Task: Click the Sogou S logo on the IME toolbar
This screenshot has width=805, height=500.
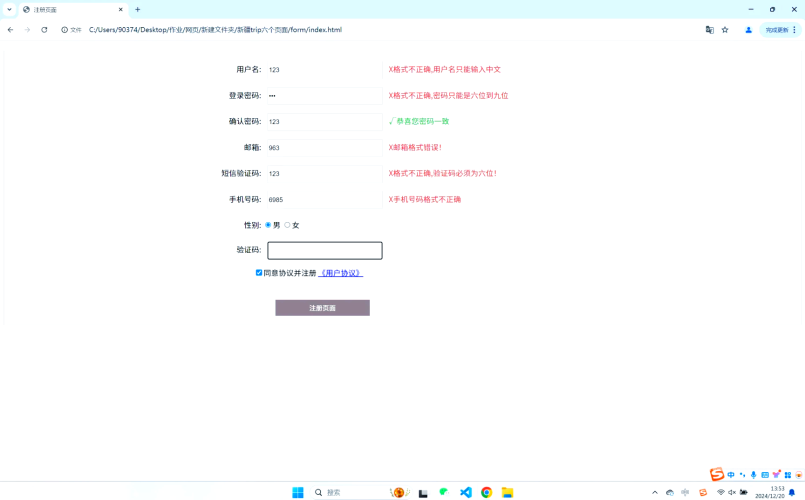Action: pos(717,474)
